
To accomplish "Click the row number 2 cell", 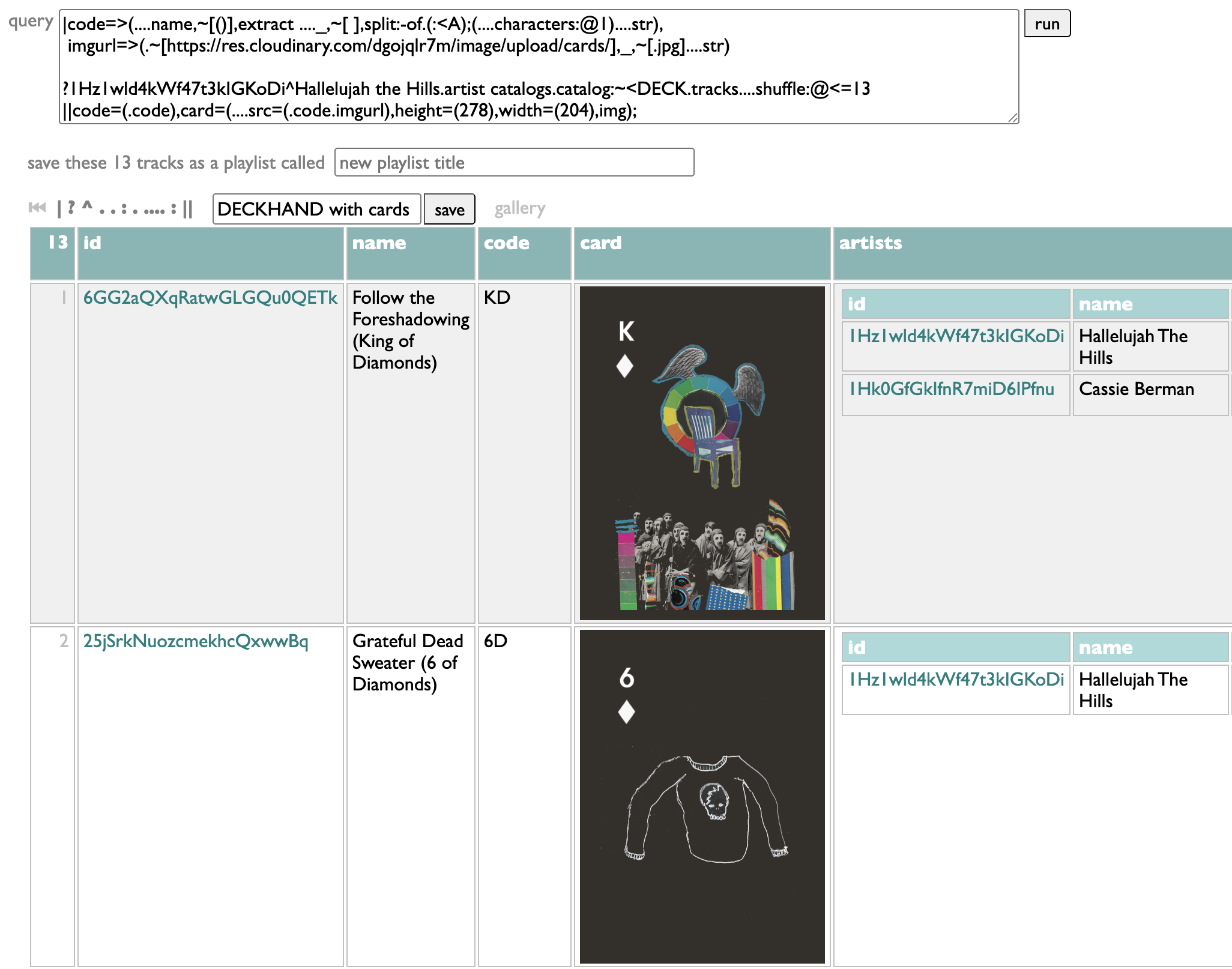I will point(53,797).
